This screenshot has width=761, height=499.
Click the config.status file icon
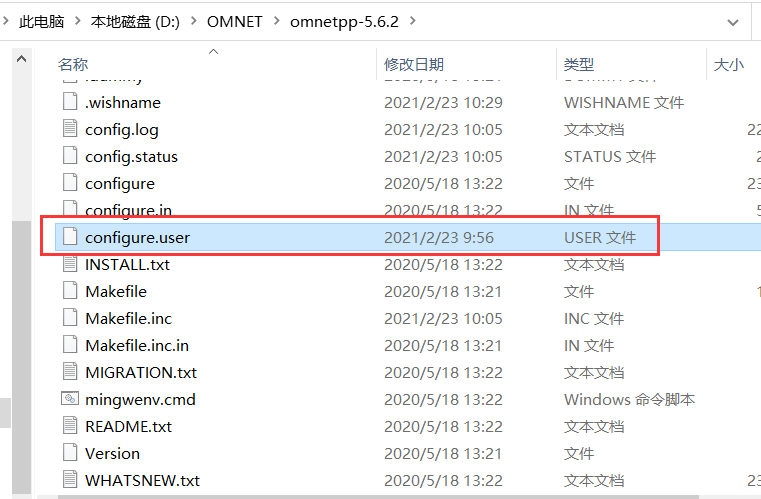tap(70, 156)
